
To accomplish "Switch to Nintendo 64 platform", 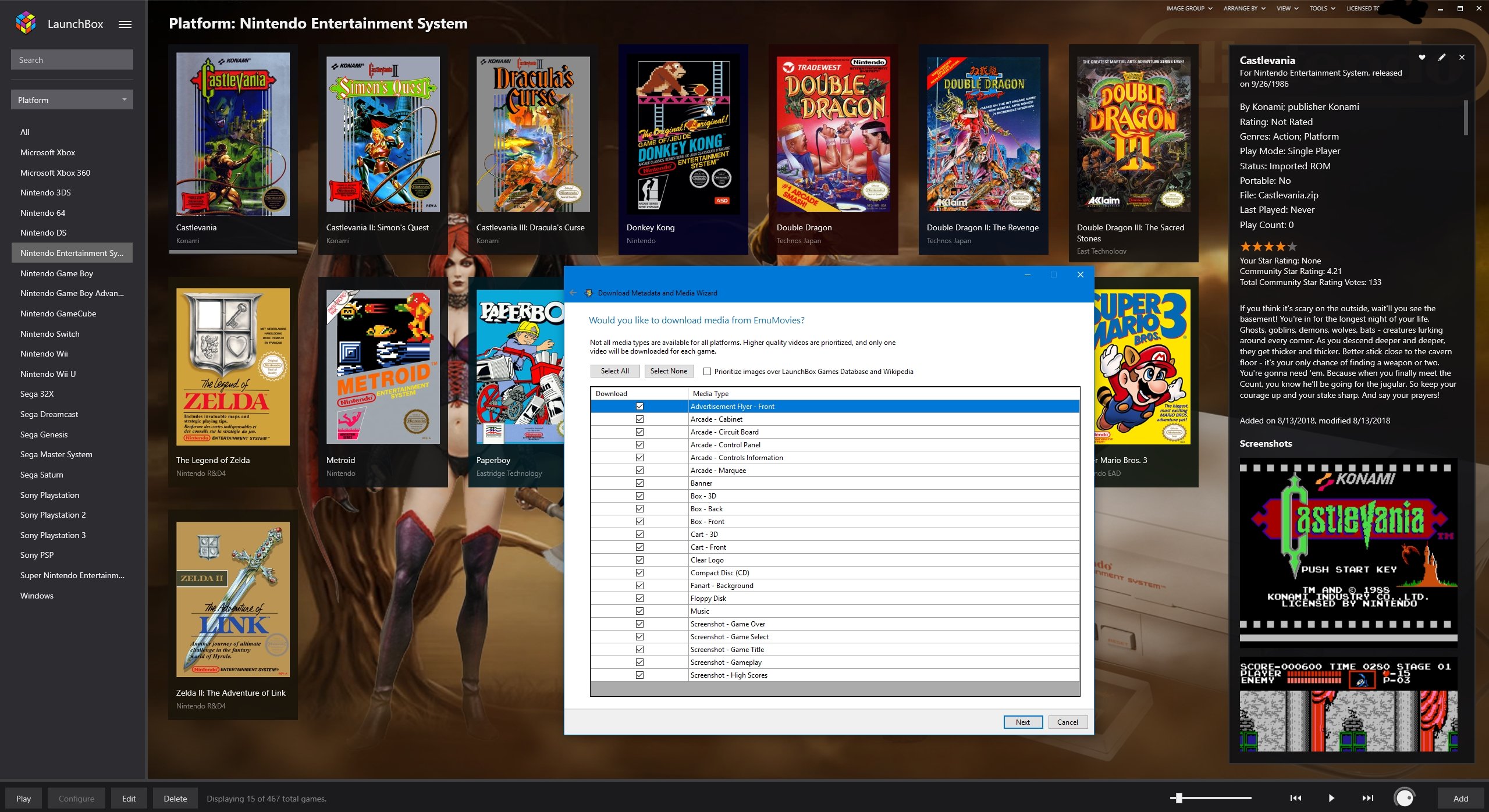I will coord(72,213).
